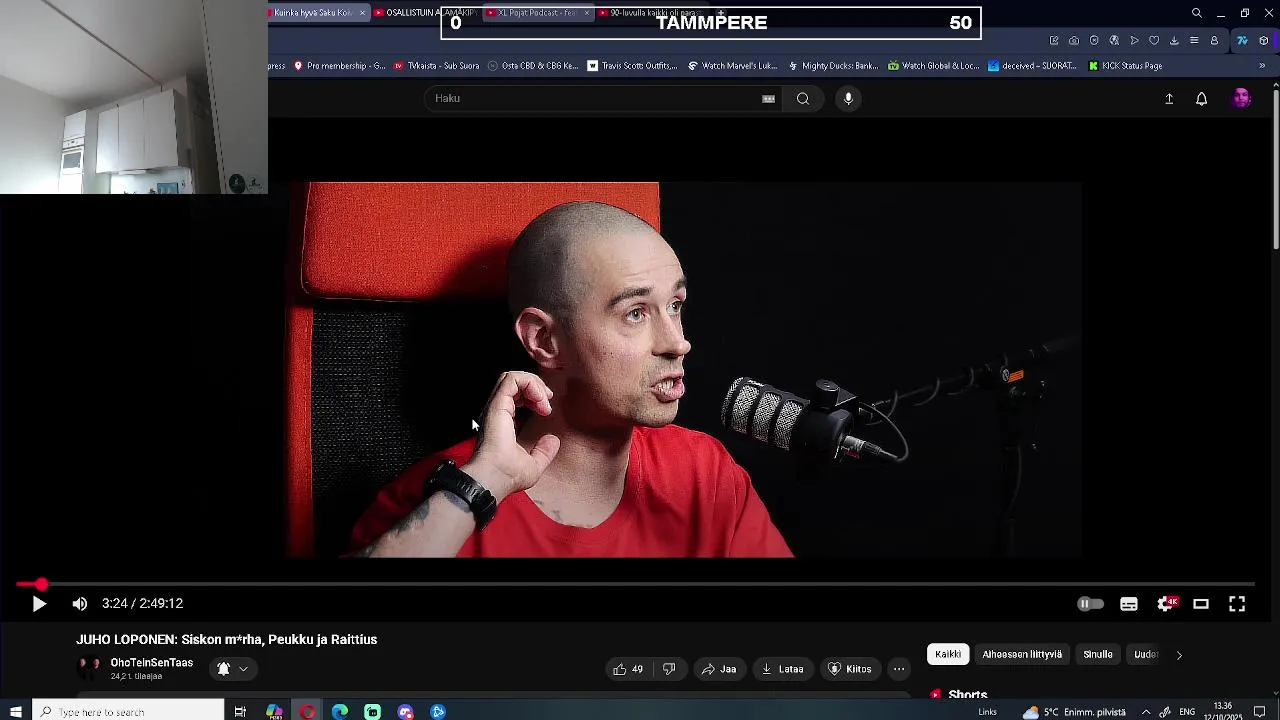
Task: Mute the video volume speaker icon
Action: (x=80, y=604)
